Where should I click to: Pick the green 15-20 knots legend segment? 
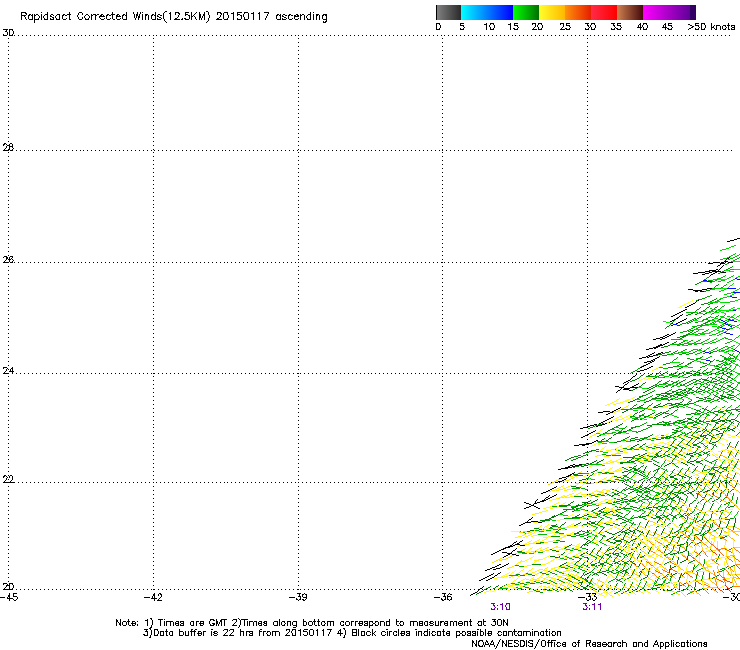tap(526, 12)
